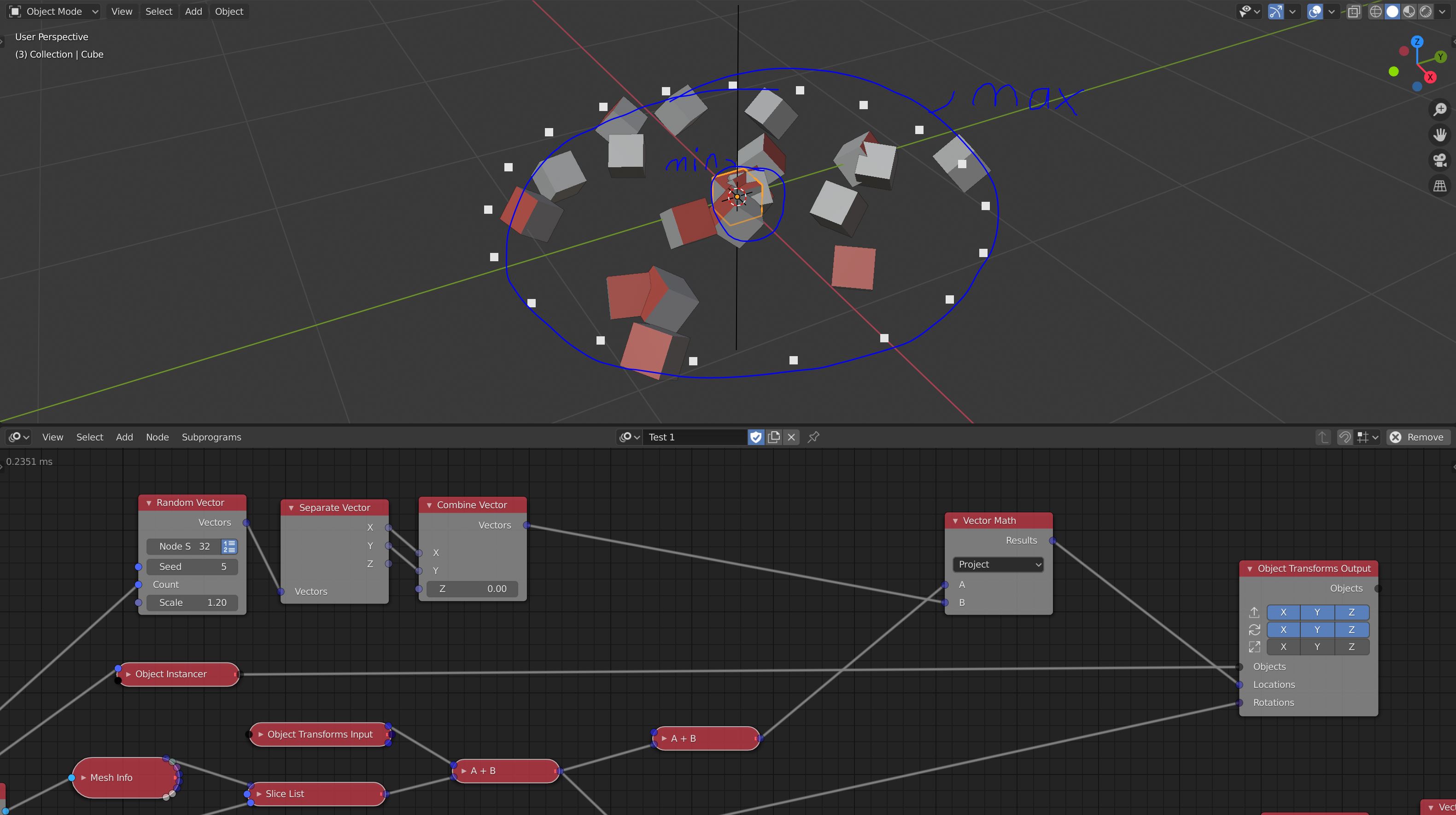
Task: Open node editor Node menu
Action: (x=157, y=437)
